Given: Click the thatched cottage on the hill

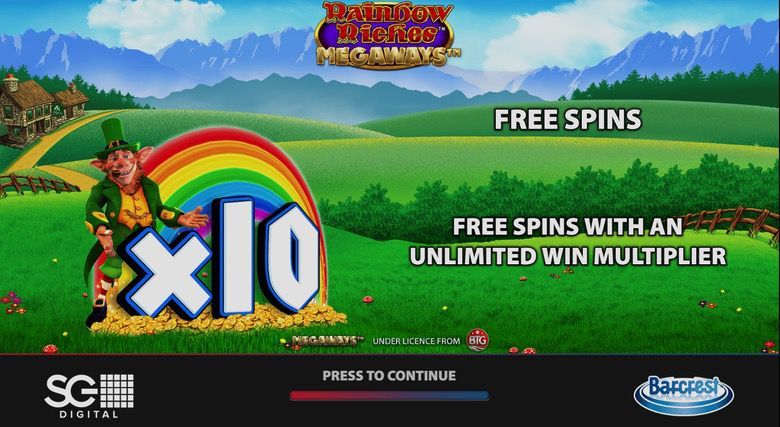Looking at the screenshot, I should click(42, 107).
